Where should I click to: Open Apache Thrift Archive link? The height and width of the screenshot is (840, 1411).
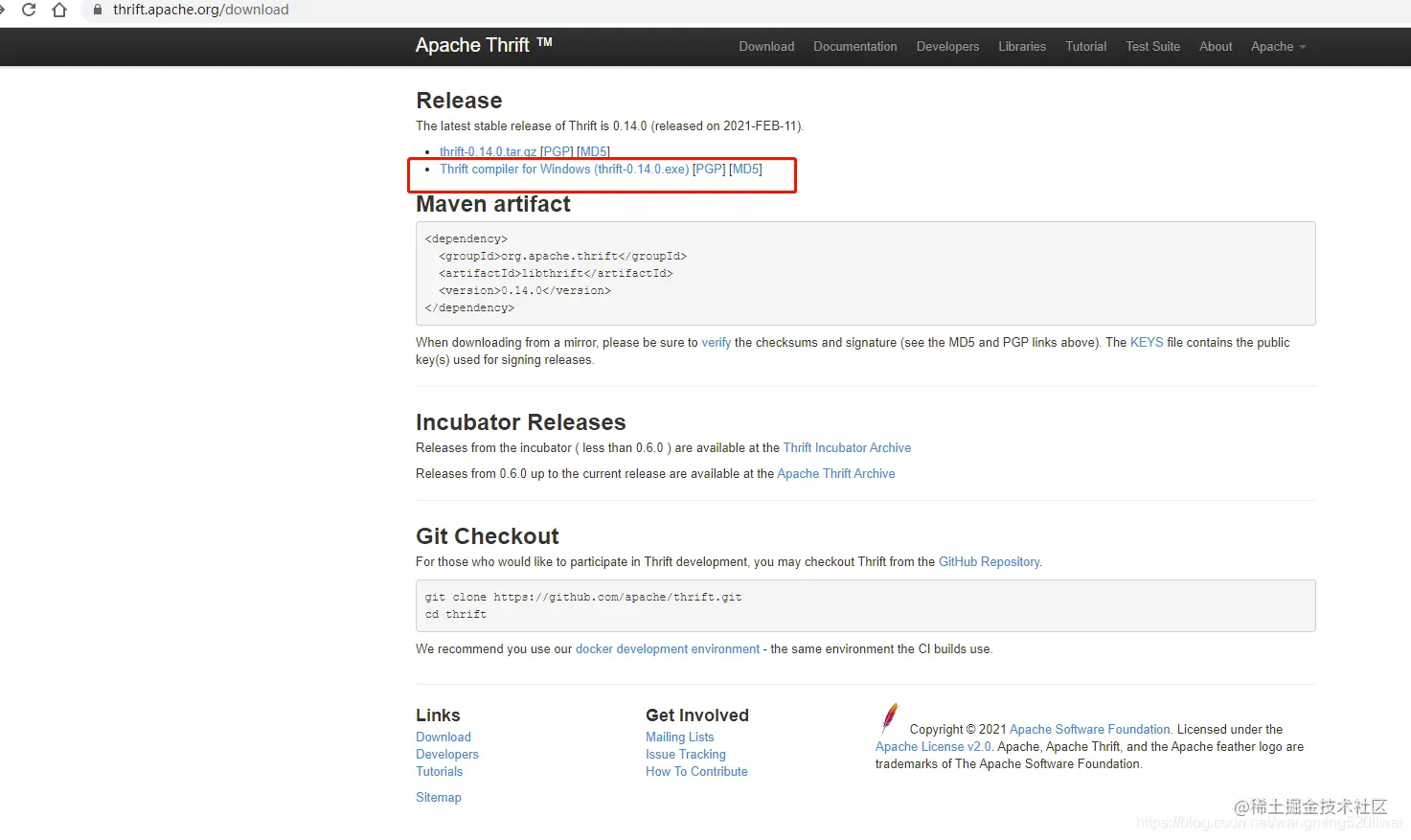coord(836,473)
